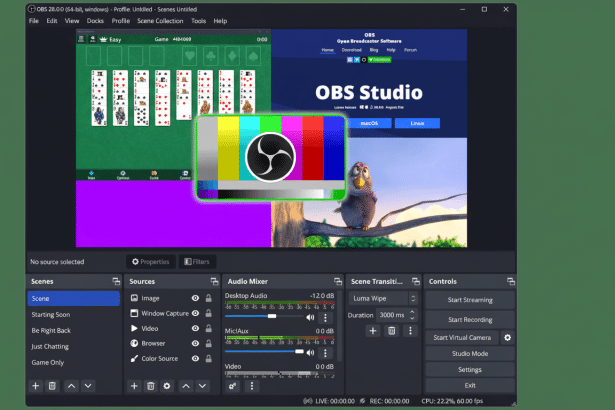This screenshot has height=410, width=615.
Task: Remove selected scene with trash icon
Action: pyautogui.click(x=52, y=386)
